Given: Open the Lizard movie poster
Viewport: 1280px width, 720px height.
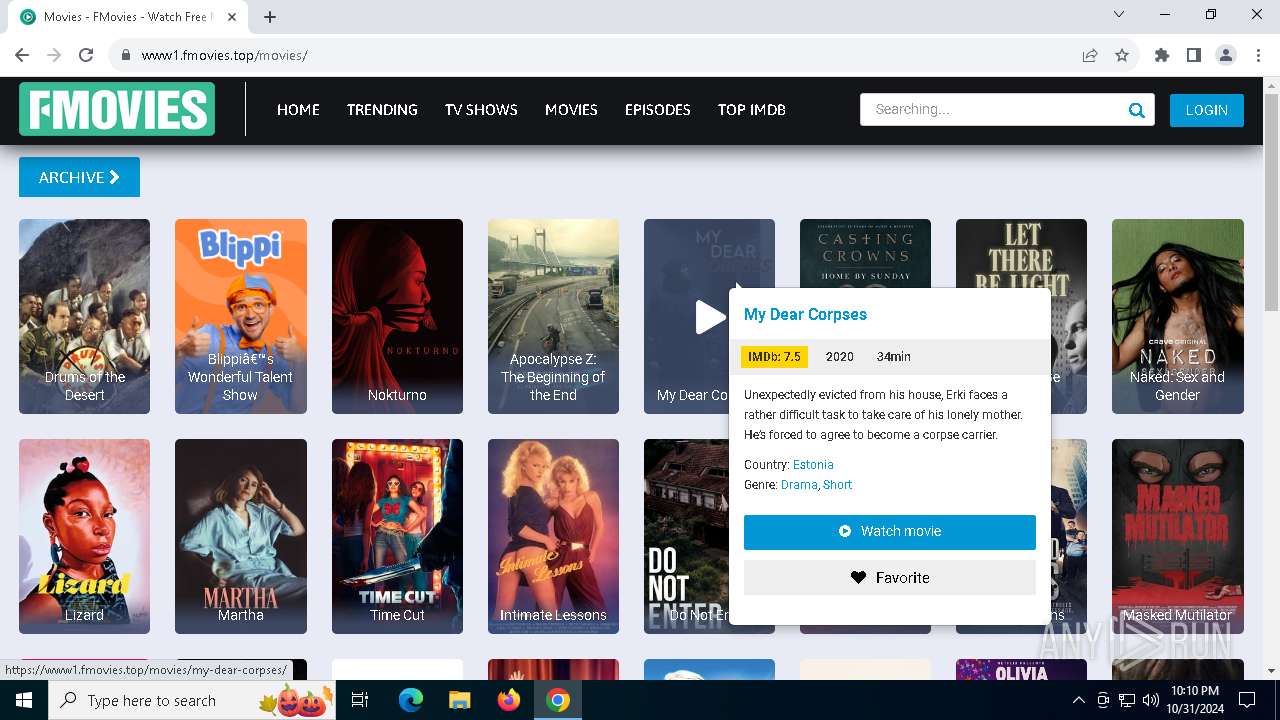Looking at the screenshot, I should [84, 536].
